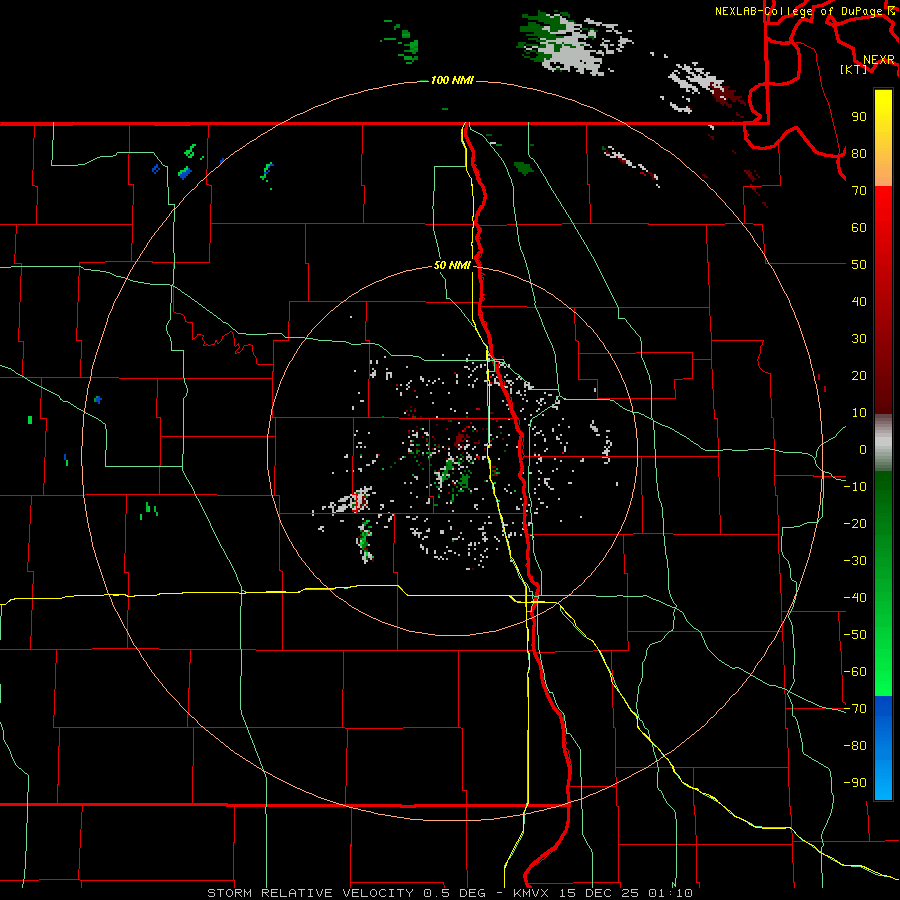
Task: Select the -10 knot scale label
Action: (855, 487)
